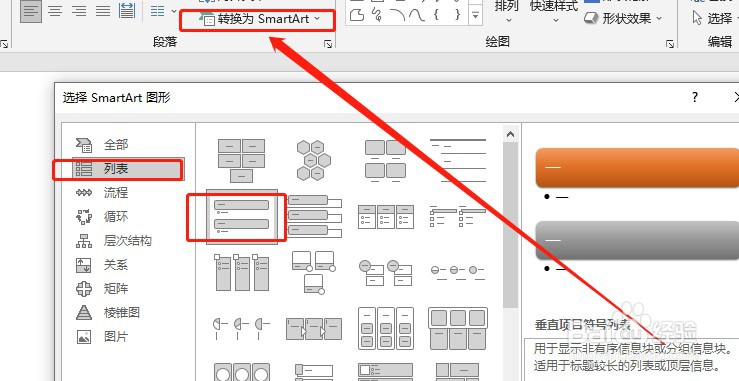Image resolution: width=739 pixels, height=381 pixels.
Task: Open the 形状效果 shape effects dropdown
Action: coord(623,19)
